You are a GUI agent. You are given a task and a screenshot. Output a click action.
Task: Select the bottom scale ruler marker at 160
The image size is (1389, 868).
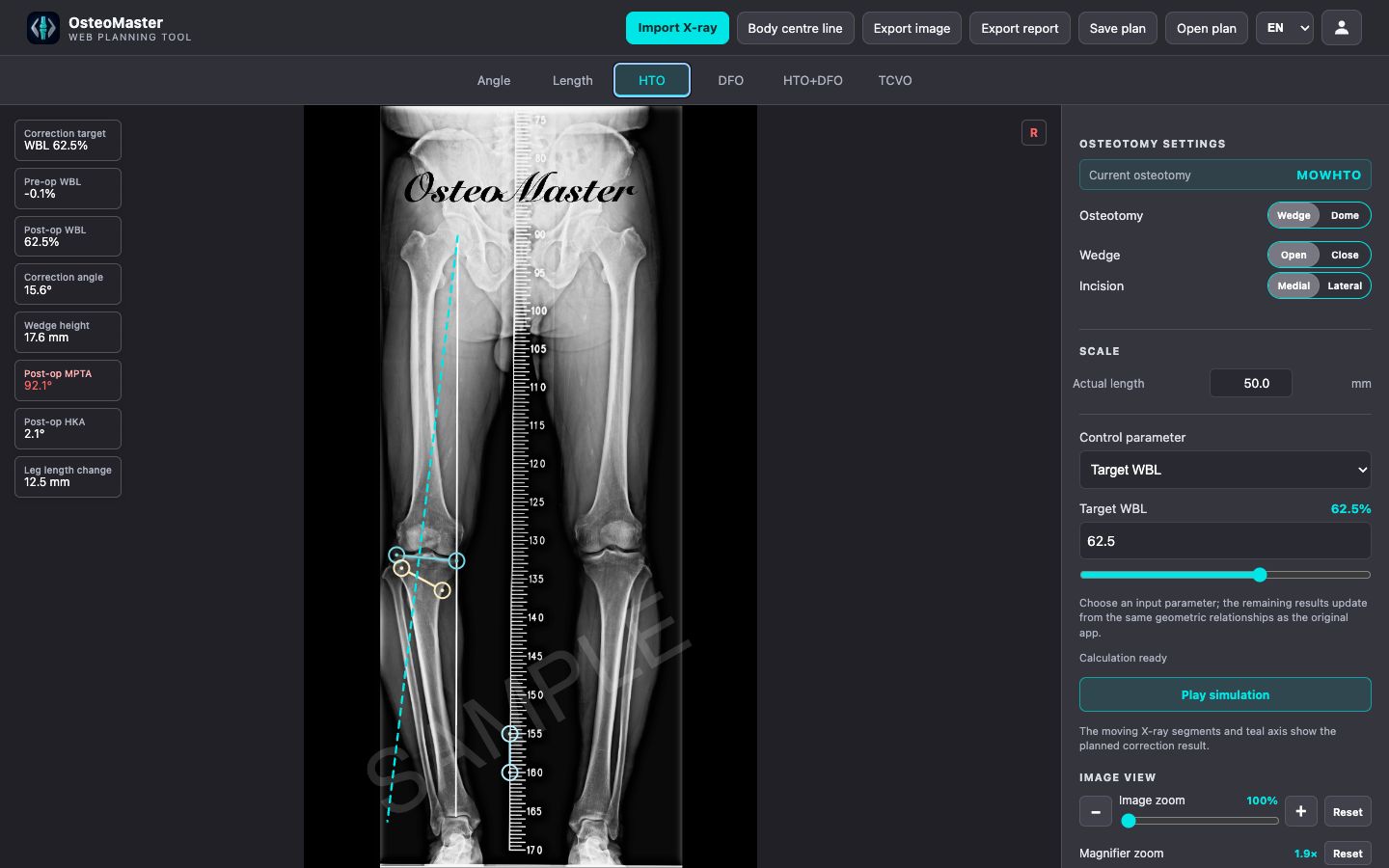tap(510, 773)
